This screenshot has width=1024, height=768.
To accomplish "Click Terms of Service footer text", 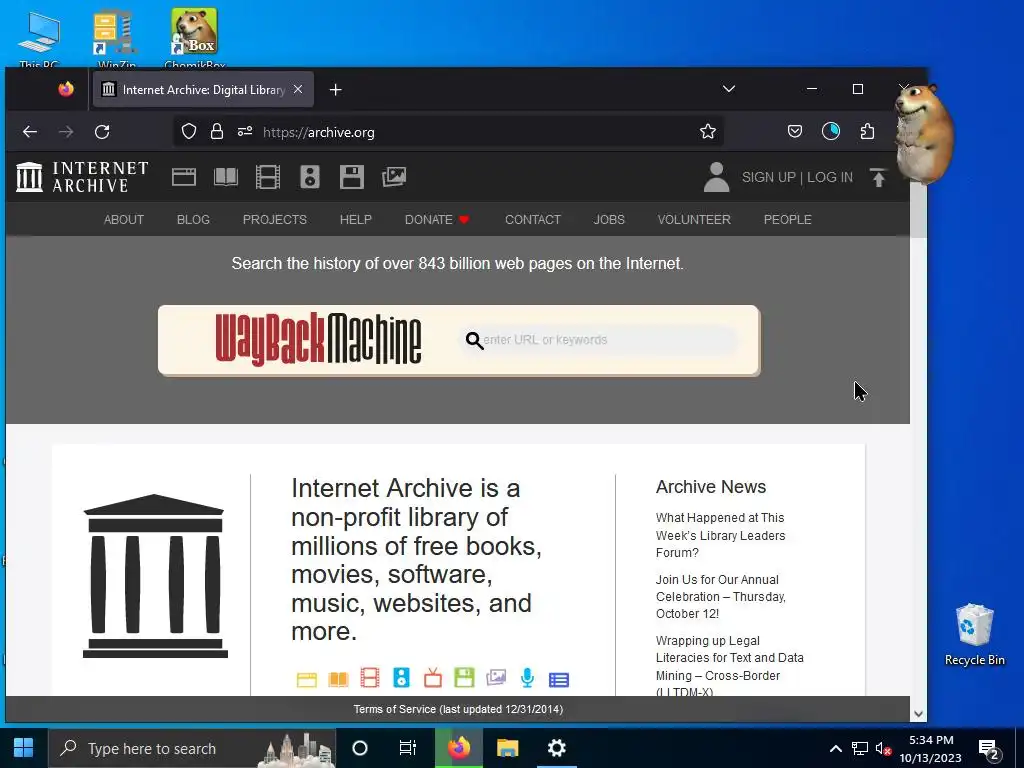I will point(458,709).
